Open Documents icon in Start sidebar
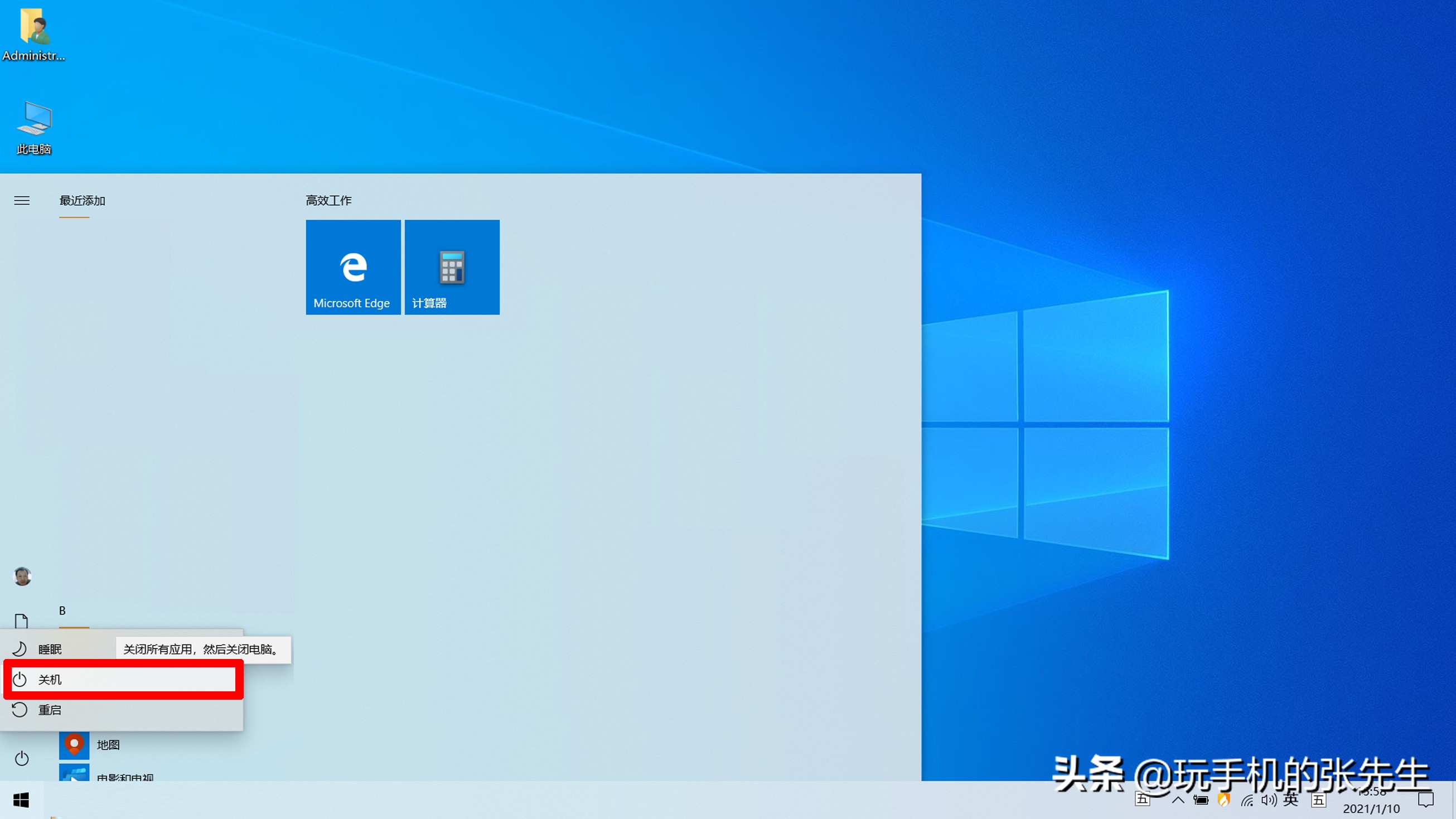The image size is (1456, 819). click(x=22, y=621)
